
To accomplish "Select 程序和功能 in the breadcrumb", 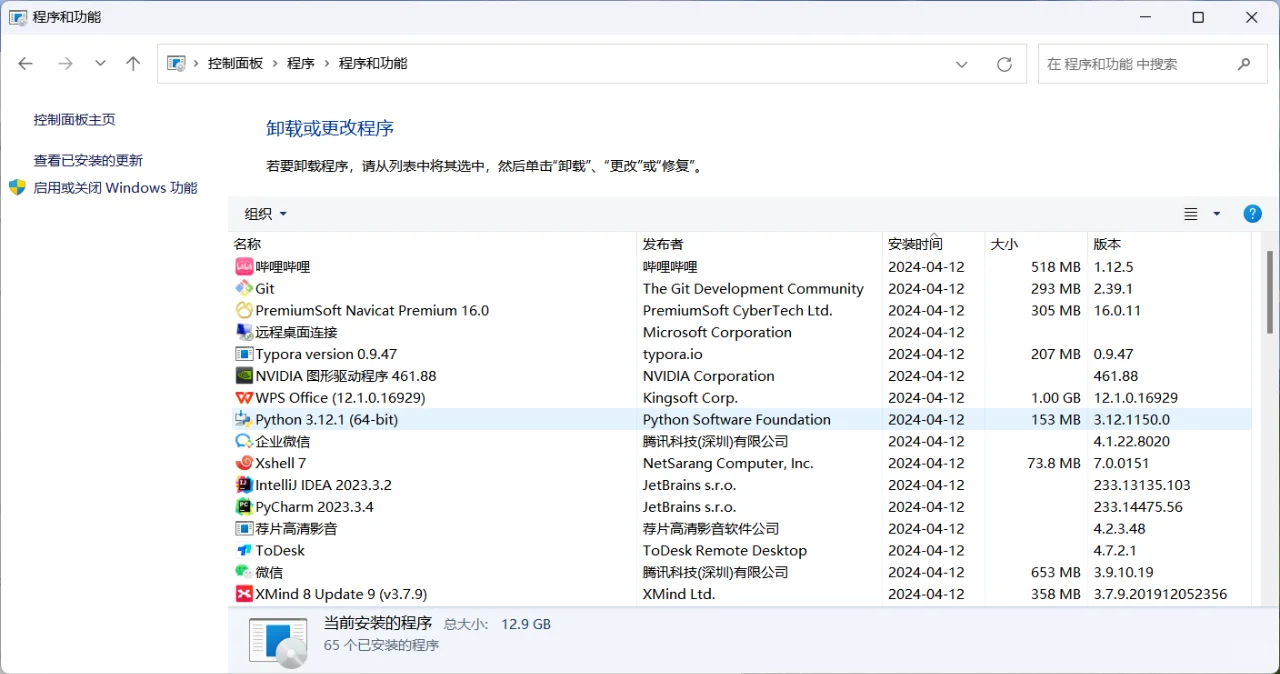I will click(x=373, y=63).
